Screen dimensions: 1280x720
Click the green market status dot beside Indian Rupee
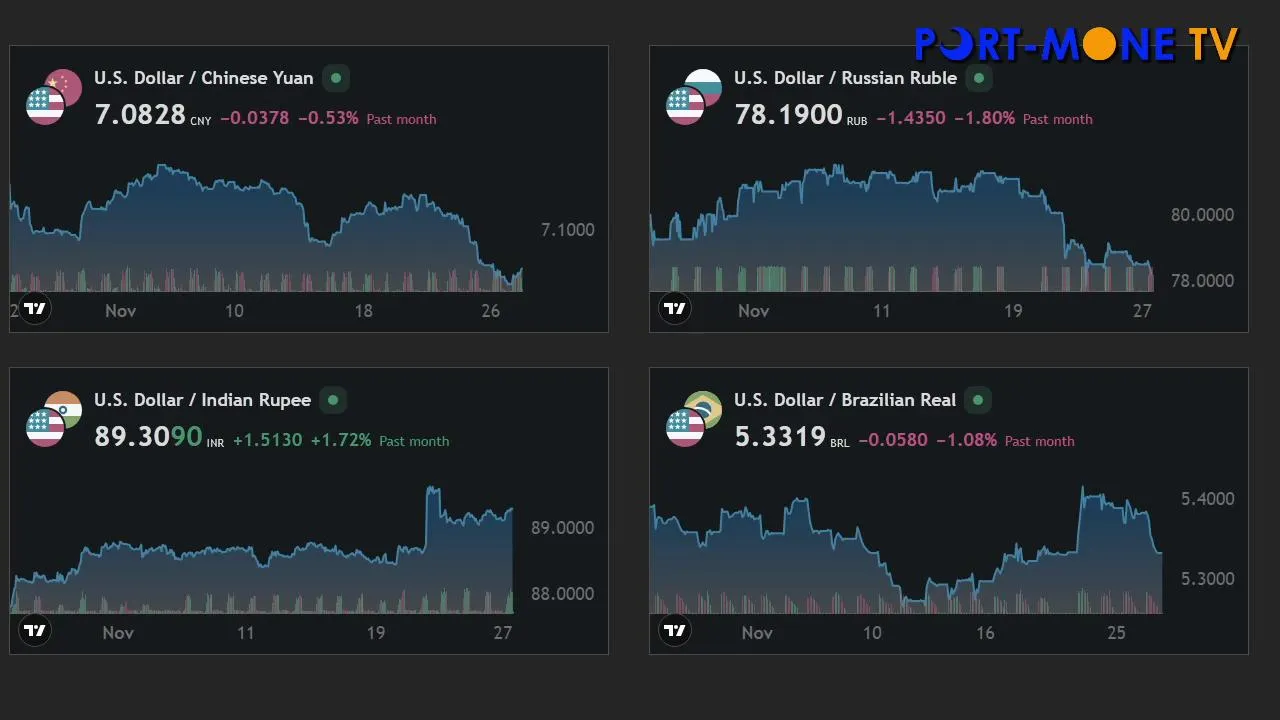pyautogui.click(x=334, y=400)
